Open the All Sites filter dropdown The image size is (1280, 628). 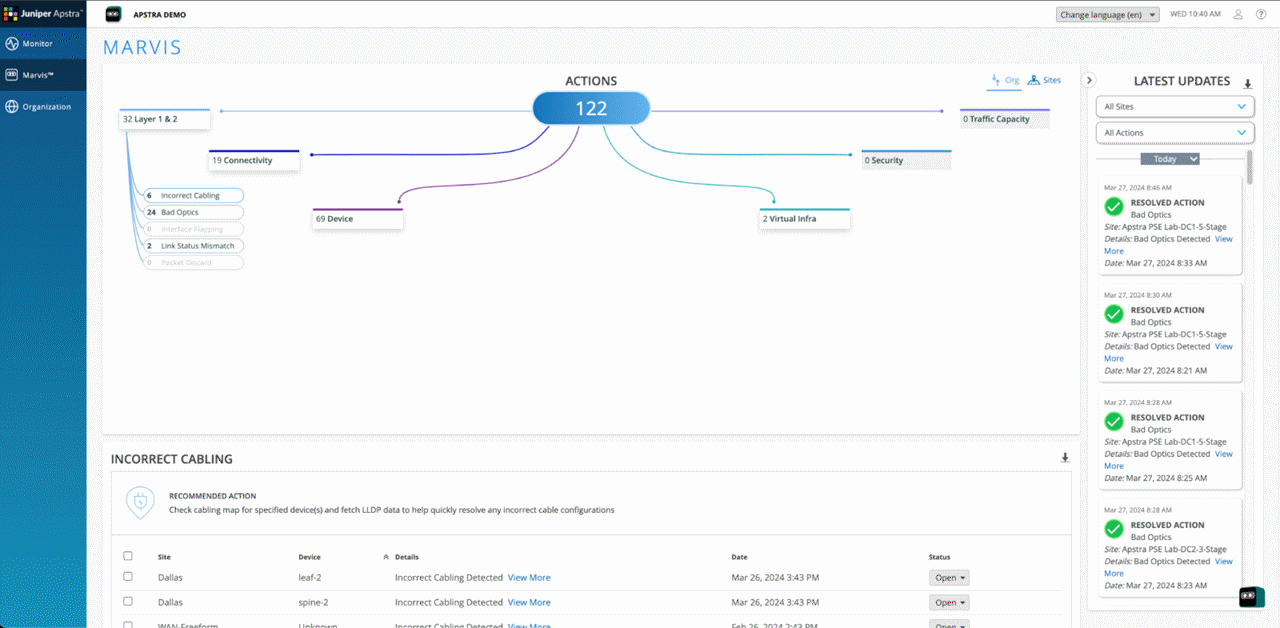pyautogui.click(x=1174, y=106)
